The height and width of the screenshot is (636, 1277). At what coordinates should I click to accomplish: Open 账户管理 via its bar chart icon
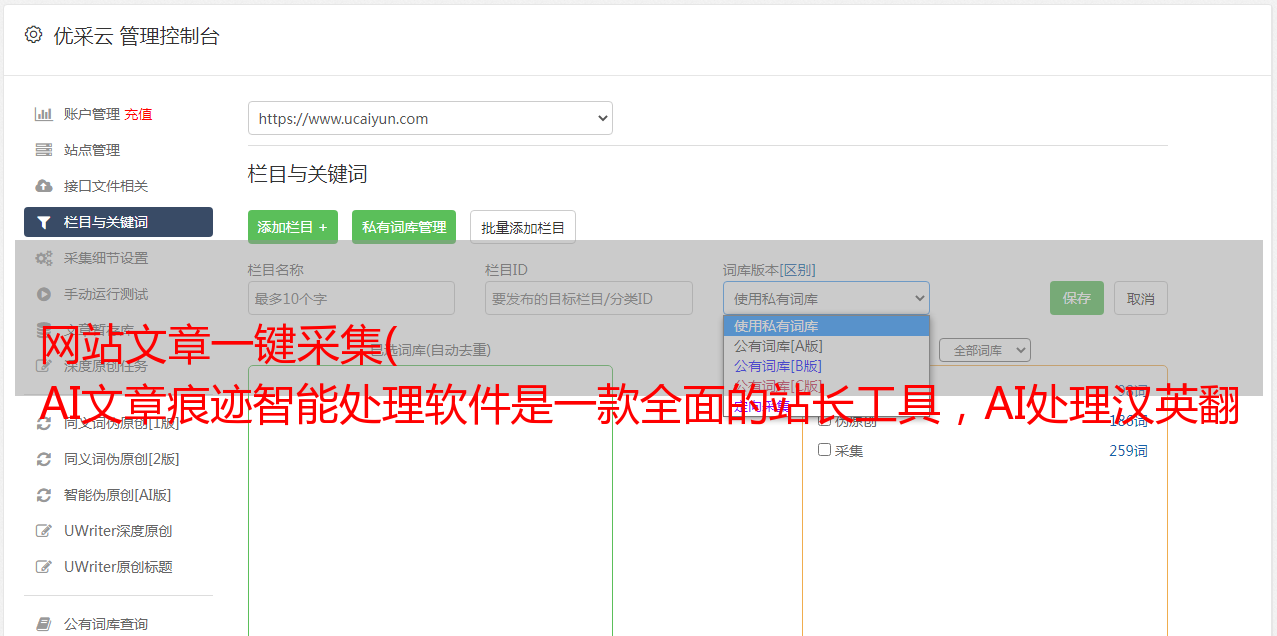(44, 114)
